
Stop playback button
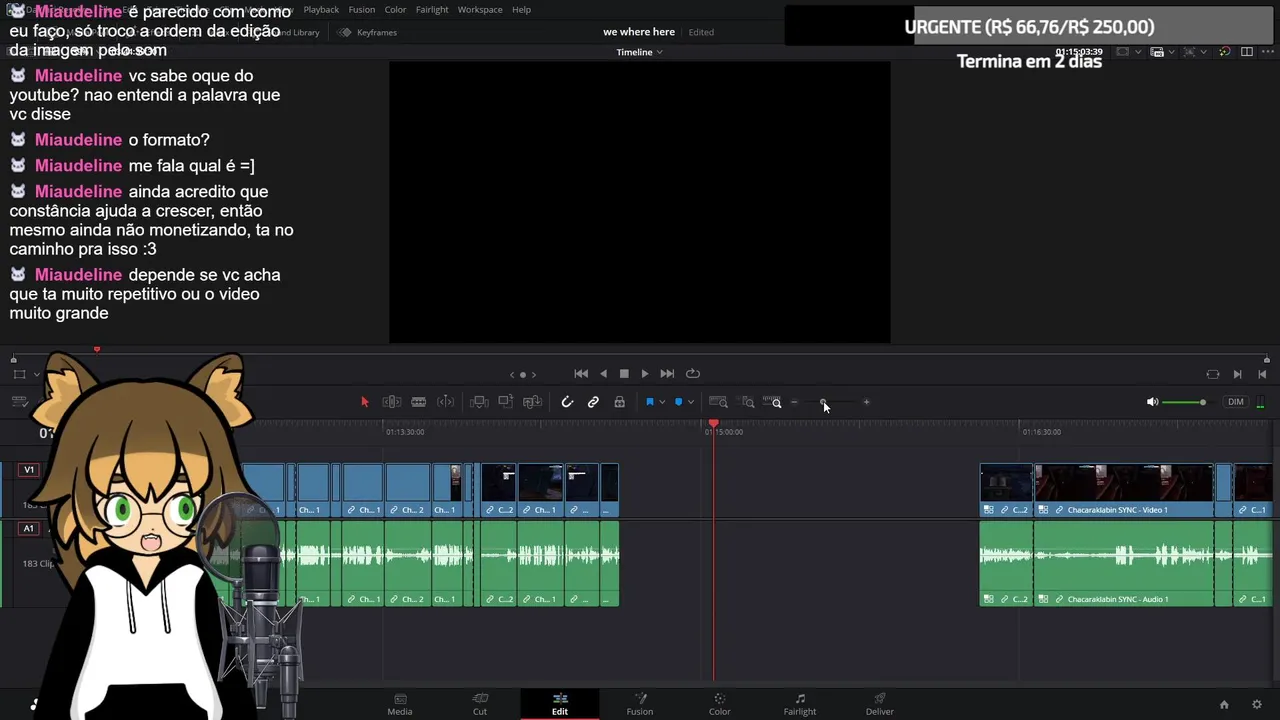tap(624, 374)
